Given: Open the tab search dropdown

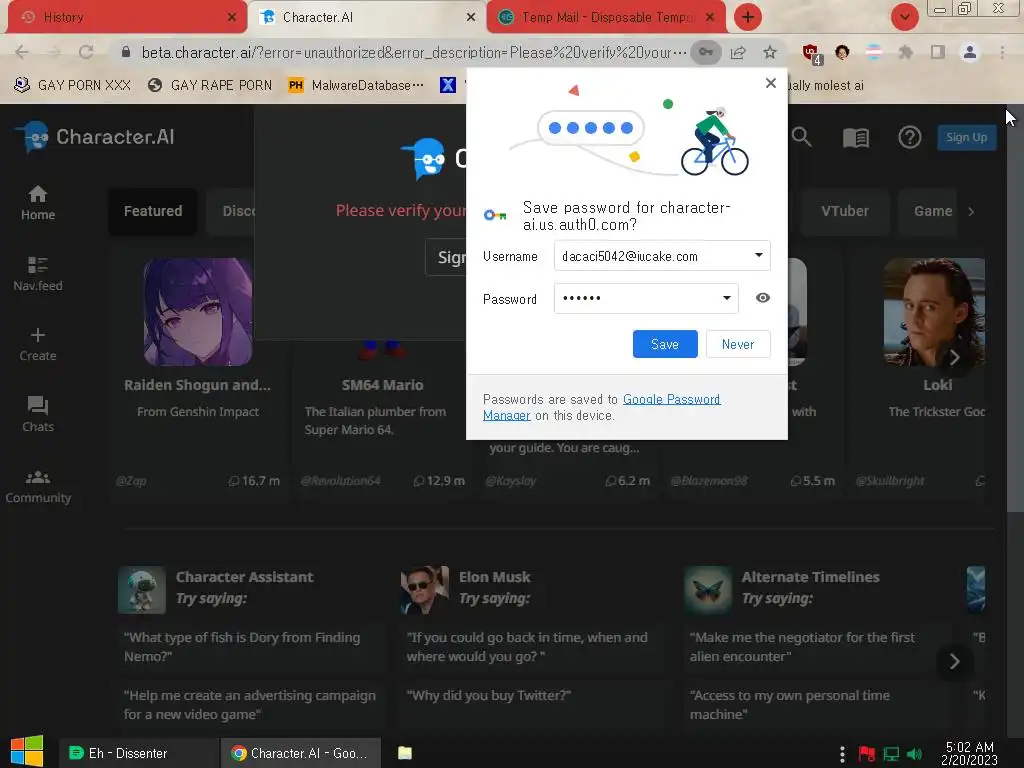Looking at the screenshot, I should pyautogui.click(x=904, y=17).
